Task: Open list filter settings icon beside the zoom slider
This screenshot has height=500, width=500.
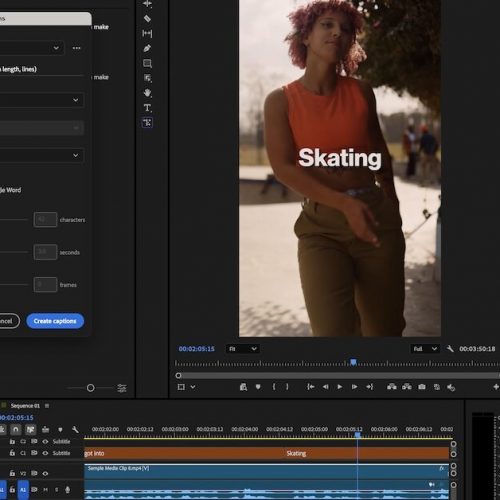Action: point(122,388)
